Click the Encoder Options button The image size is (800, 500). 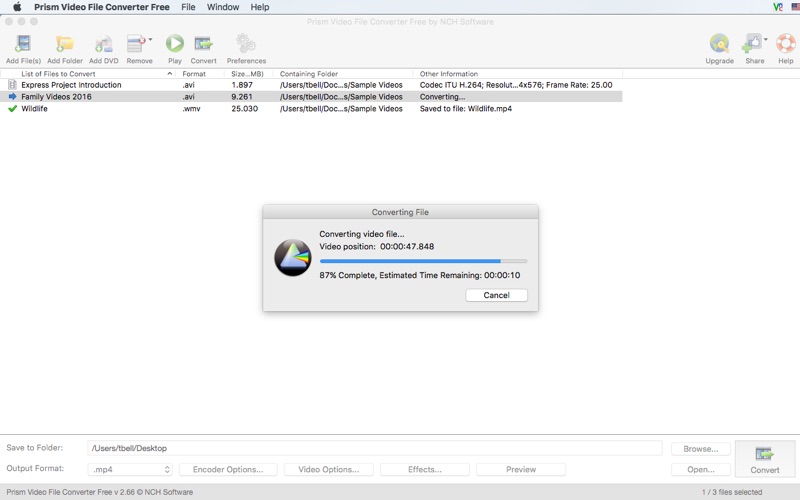[x=228, y=469]
